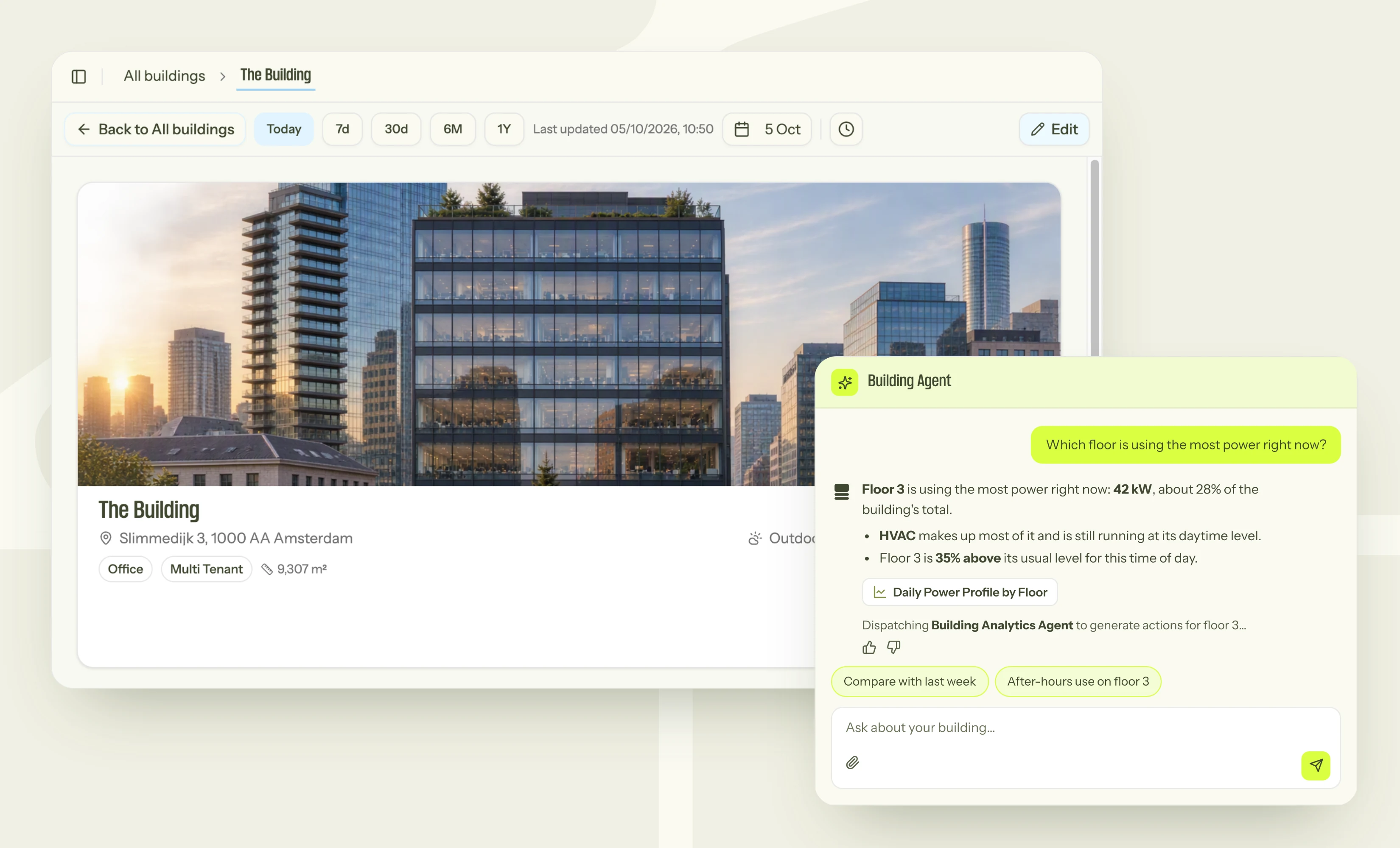Viewport: 1400px width, 848px height.
Task: Click the Multi Tenant tag
Action: pyautogui.click(x=206, y=569)
